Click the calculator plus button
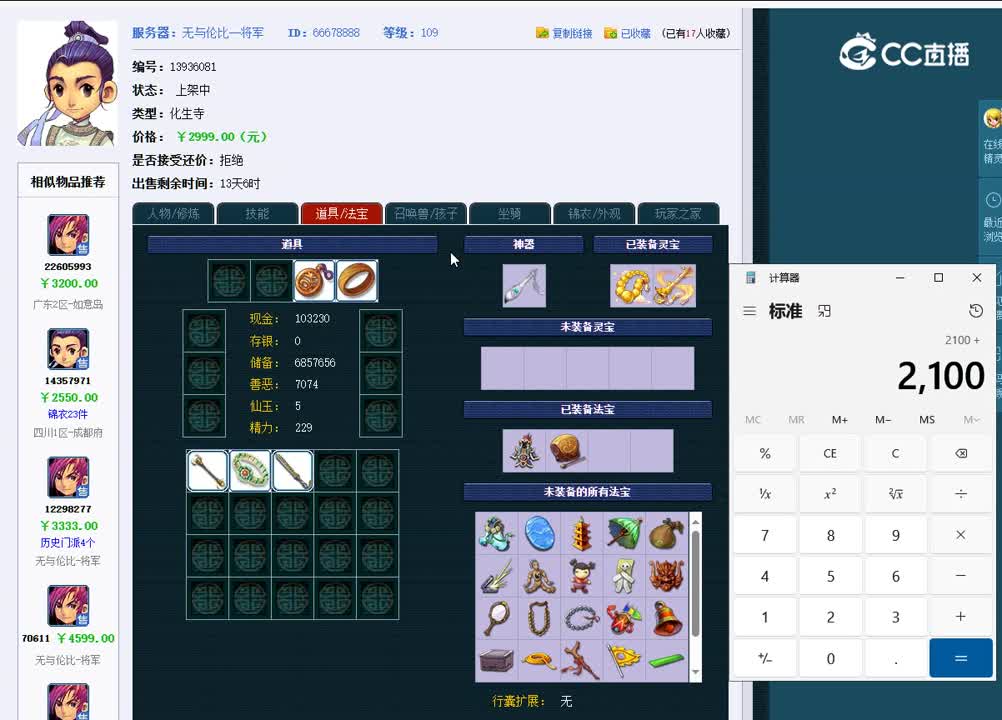This screenshot has height=720, width=1002. coord(961,617)
